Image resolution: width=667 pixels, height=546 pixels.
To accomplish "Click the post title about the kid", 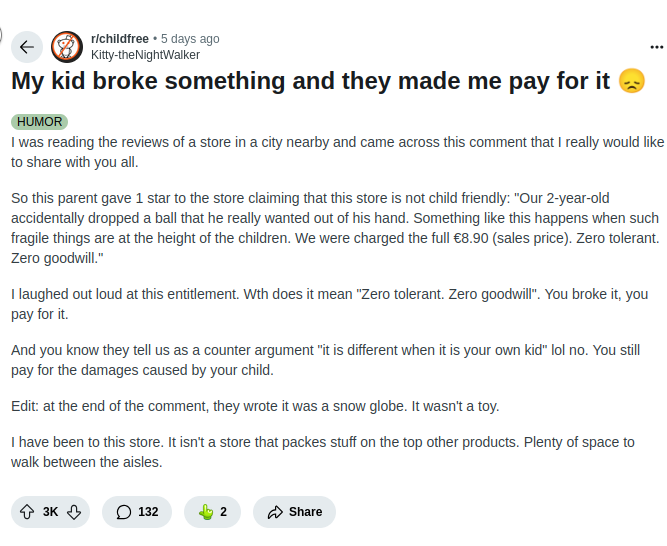I will (310, 81).
